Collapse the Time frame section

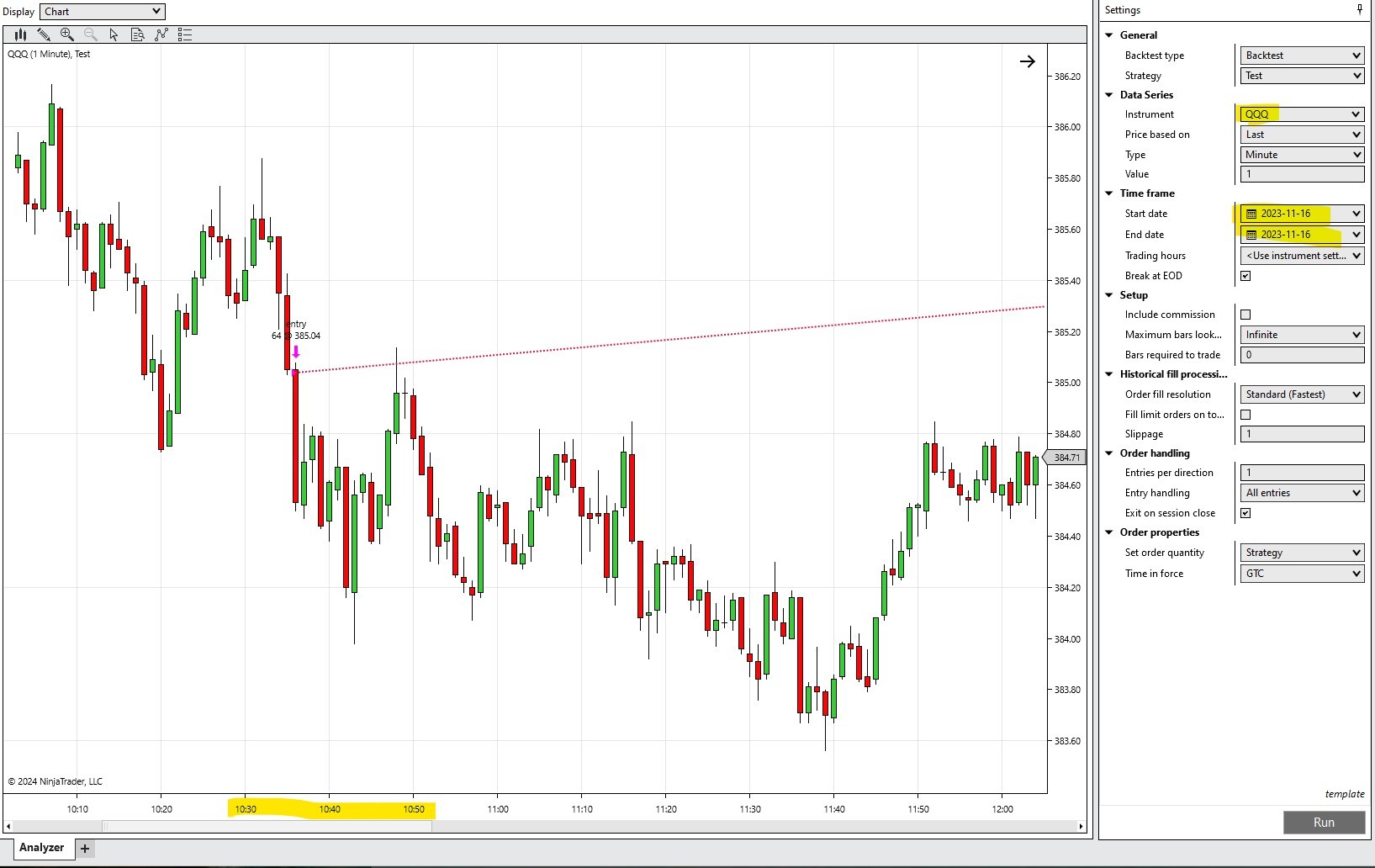click(1109, 193)
